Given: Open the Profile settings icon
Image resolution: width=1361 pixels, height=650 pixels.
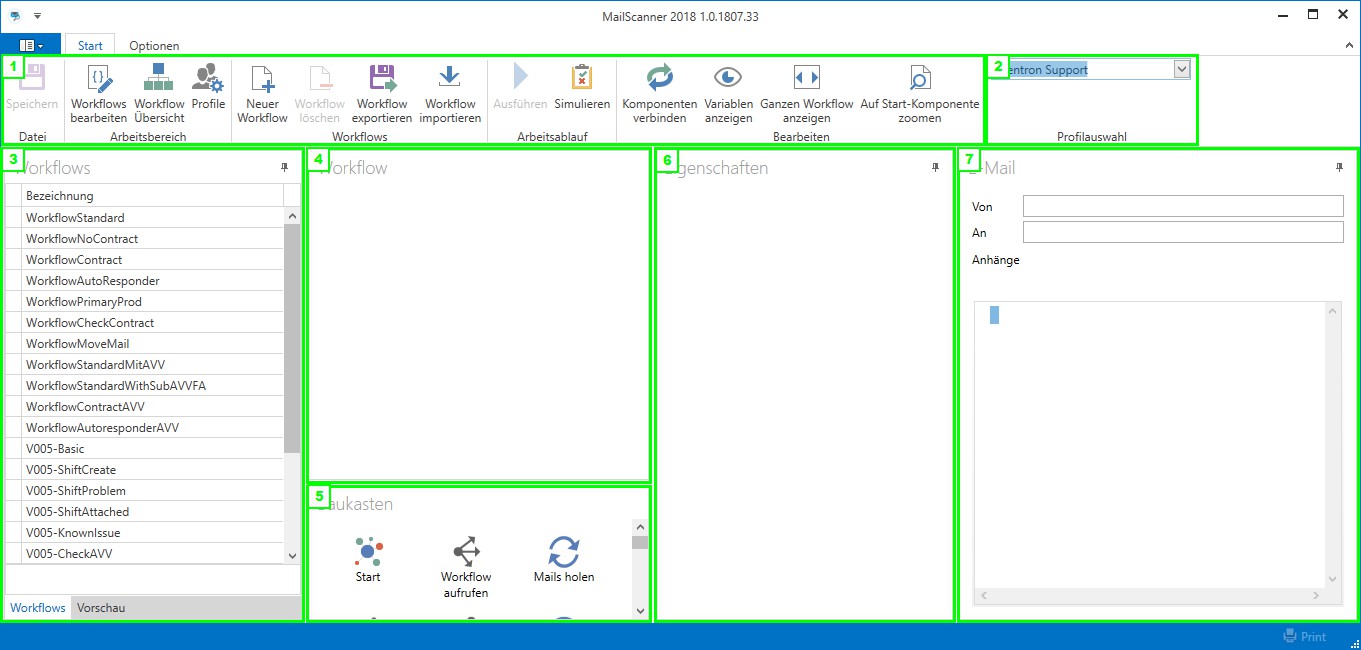Looking at the screenshot, I should 208,78.
